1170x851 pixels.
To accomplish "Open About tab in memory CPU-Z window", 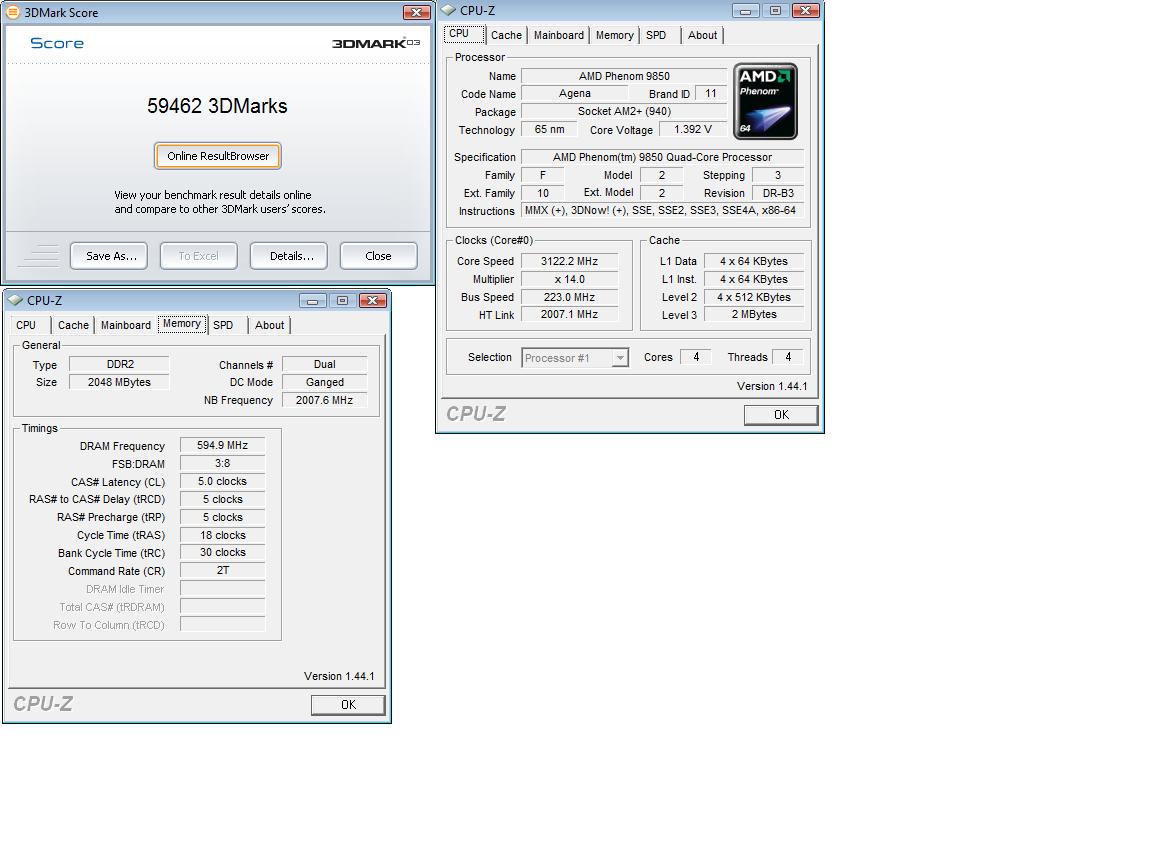I will (x=269, y=325).
